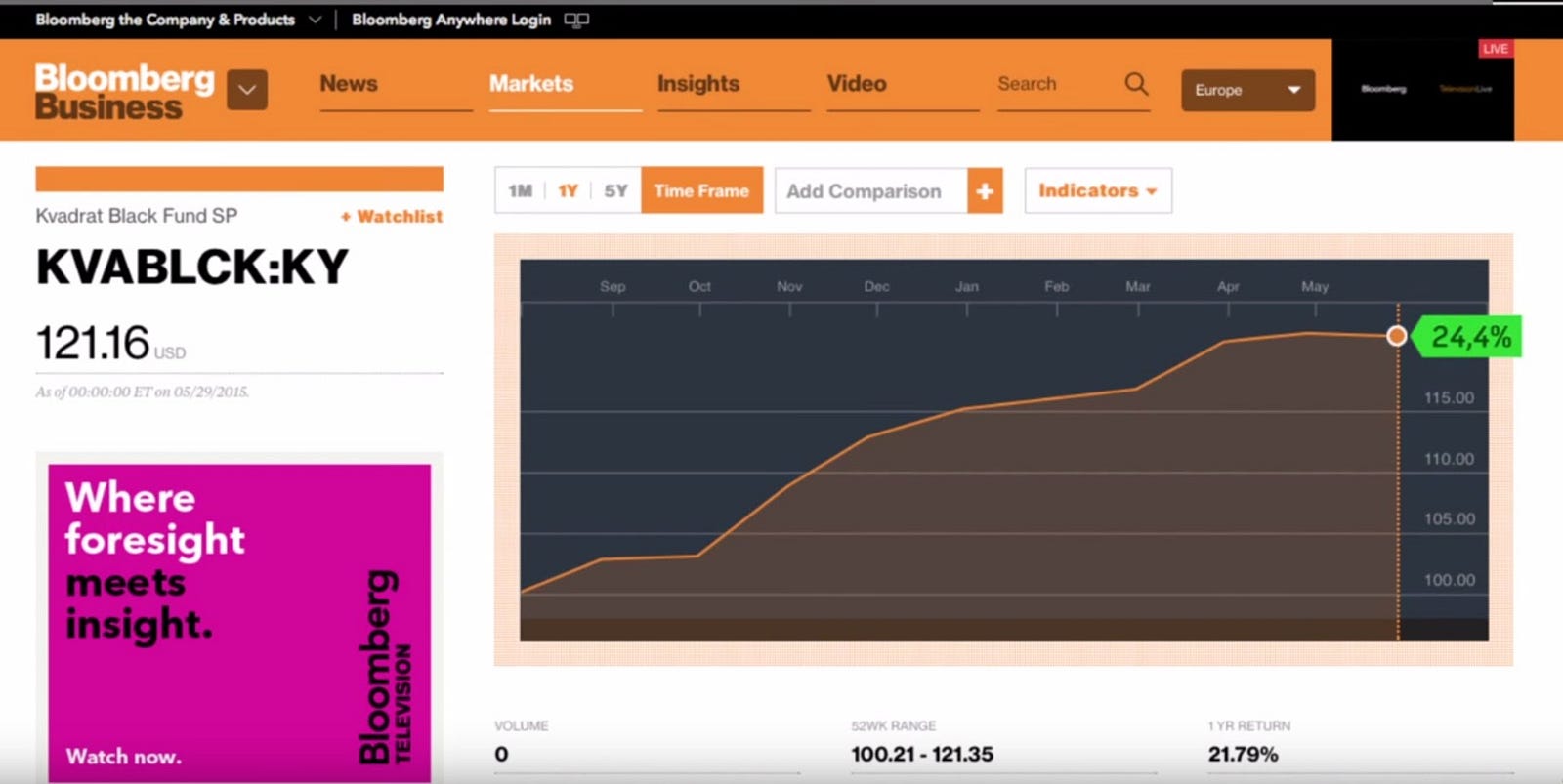Viewport: 1563px width, 784px height.
Task: Click the VOLUME value 0
Action: [x=501, y=754]
